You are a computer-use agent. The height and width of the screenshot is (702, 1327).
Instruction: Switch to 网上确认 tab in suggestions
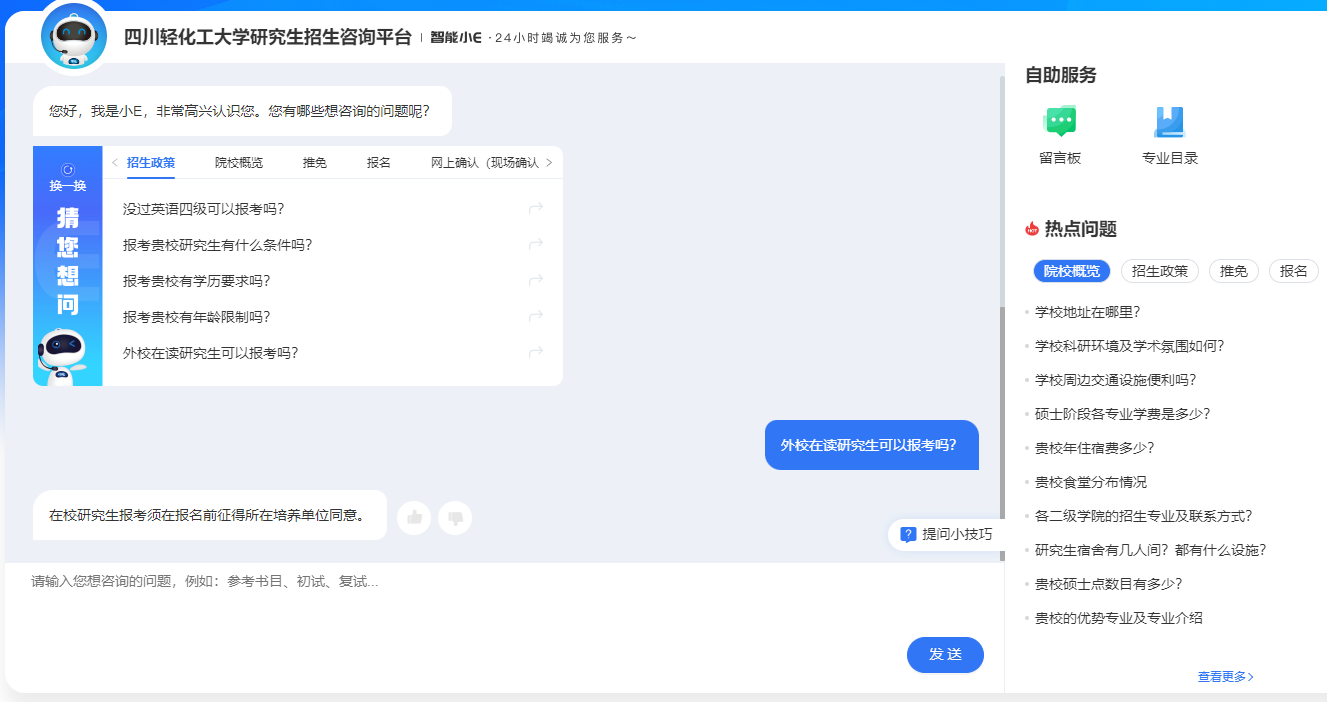(x=485, y=163)
